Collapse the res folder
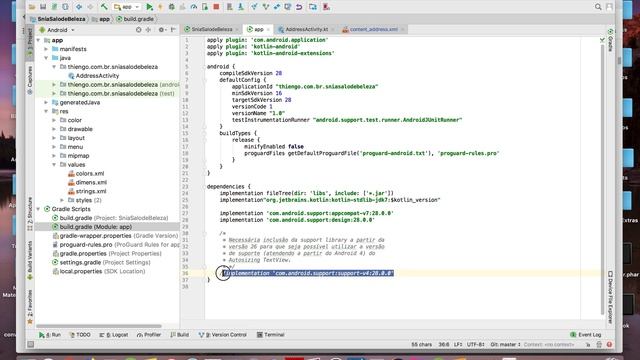The width and height of the screenshot is (640, 360). tap(46, 111)
